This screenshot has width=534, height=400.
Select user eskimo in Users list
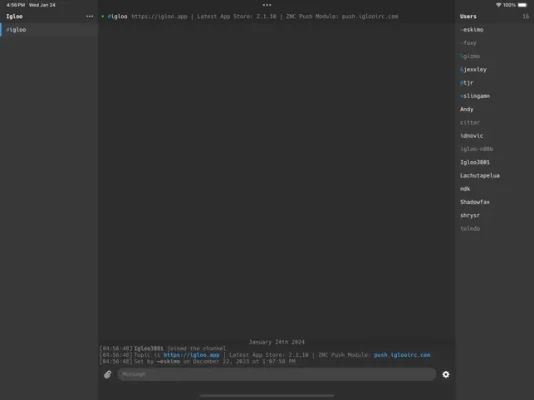click(472, 30)
